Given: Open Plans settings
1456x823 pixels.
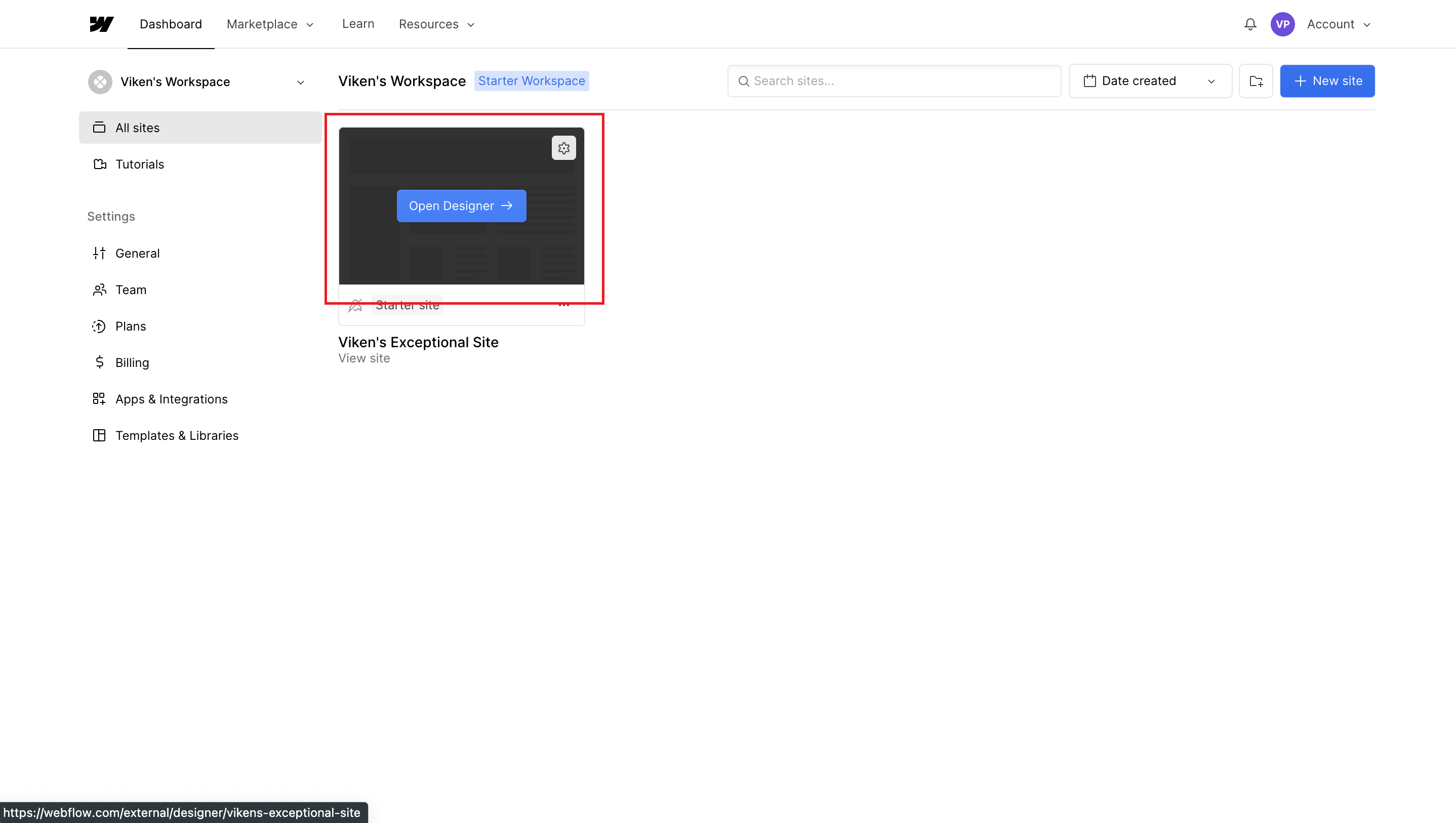Looking at the screenshot, I should point(200,326).
